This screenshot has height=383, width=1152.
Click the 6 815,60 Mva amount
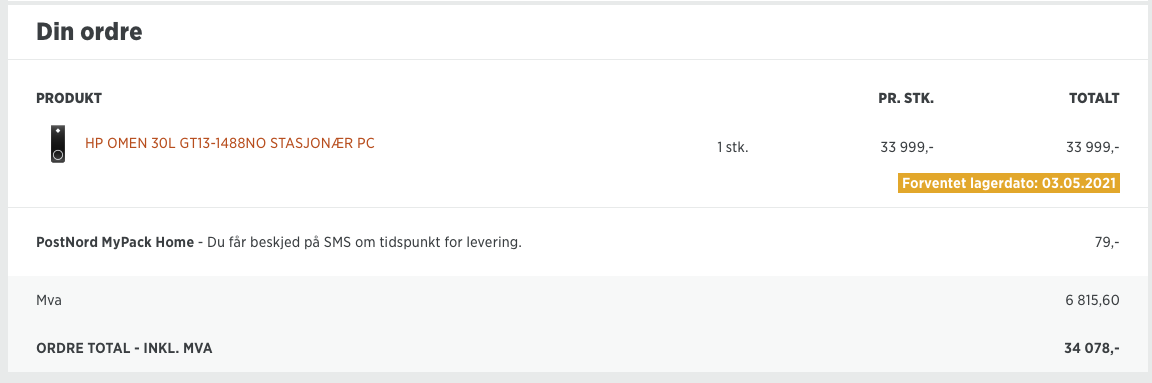(1090, 300)
